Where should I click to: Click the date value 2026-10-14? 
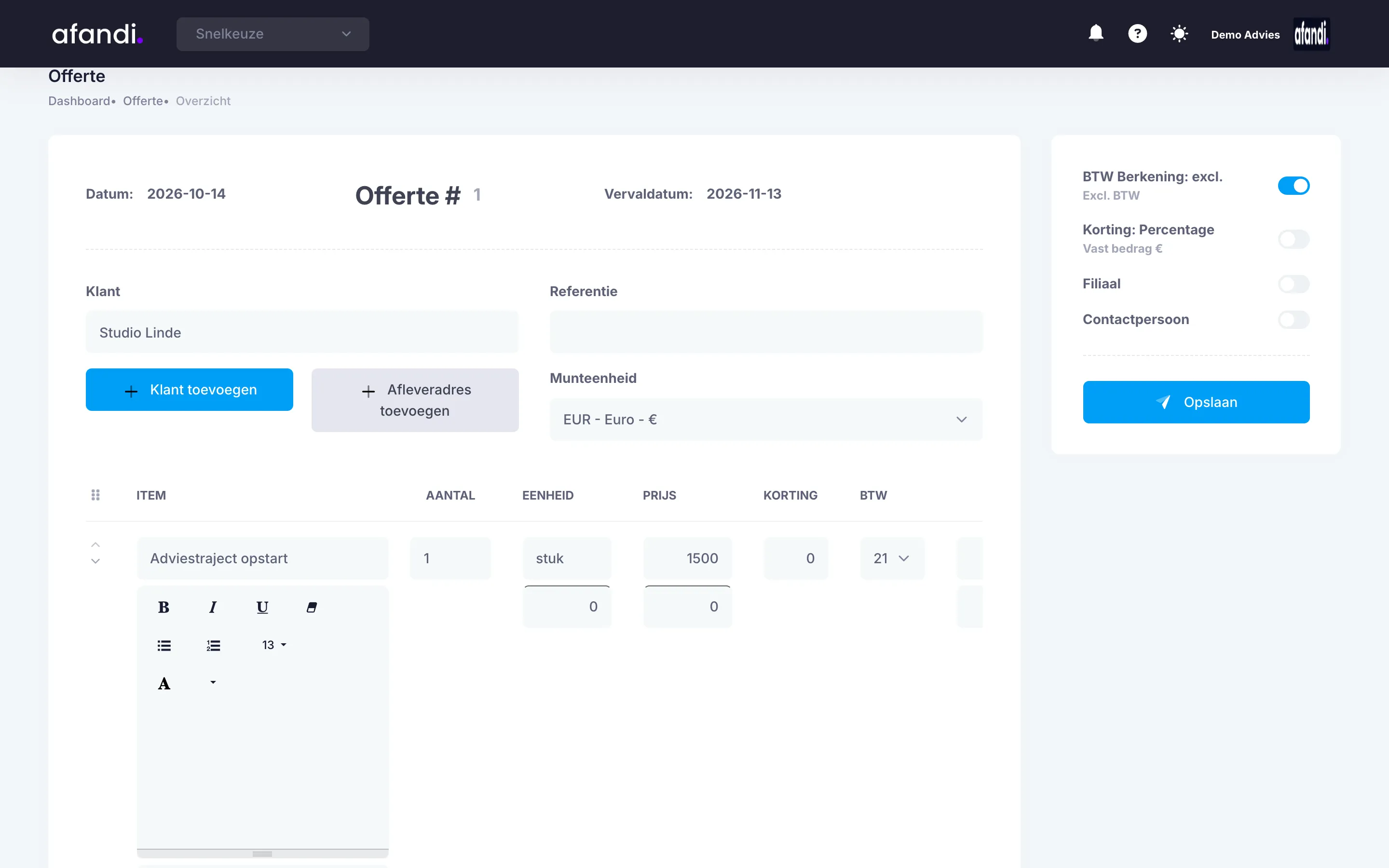pos(186,194)
